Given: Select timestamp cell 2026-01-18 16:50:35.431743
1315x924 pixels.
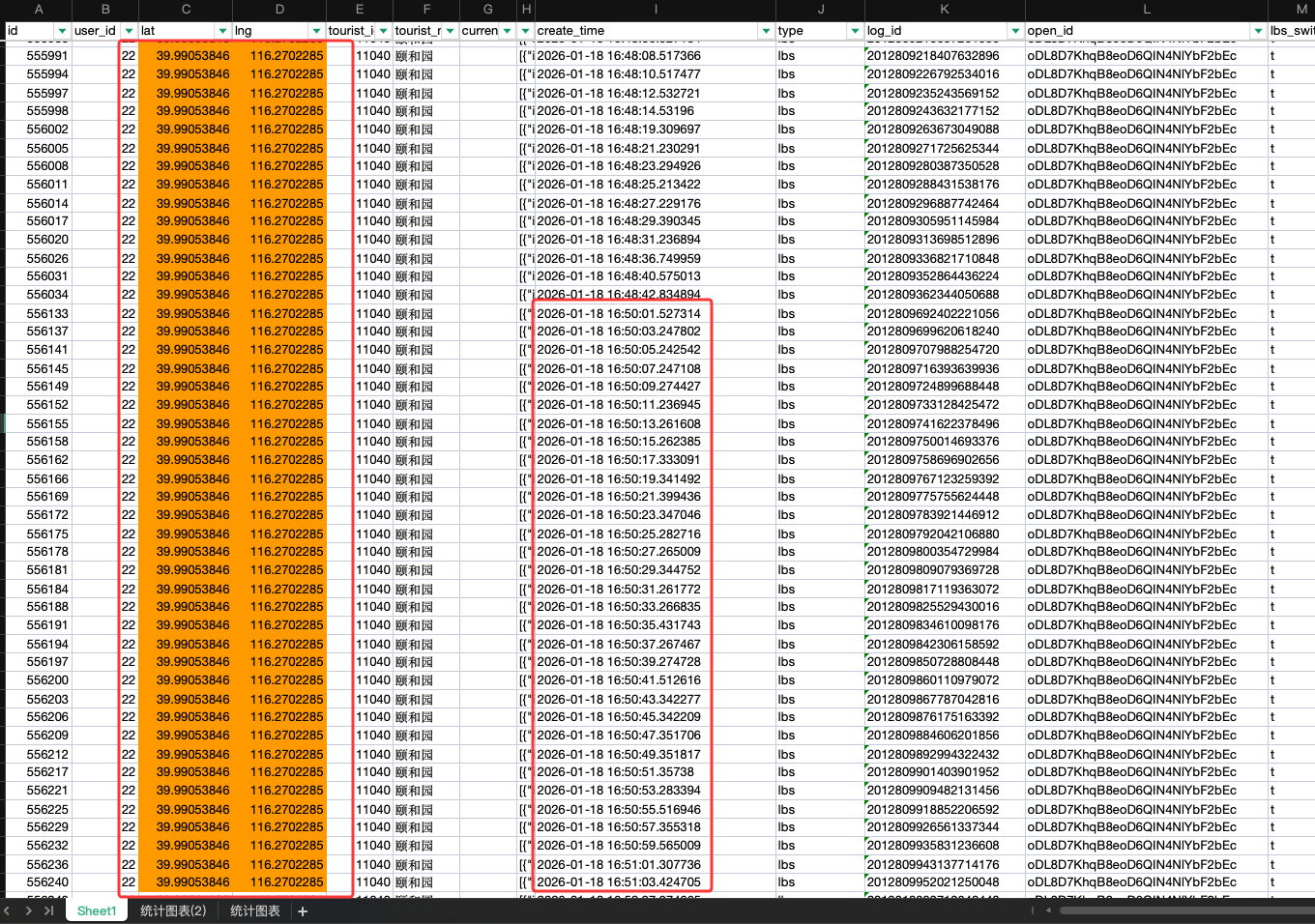Looking at the screenshot, I should click(656, 625).
